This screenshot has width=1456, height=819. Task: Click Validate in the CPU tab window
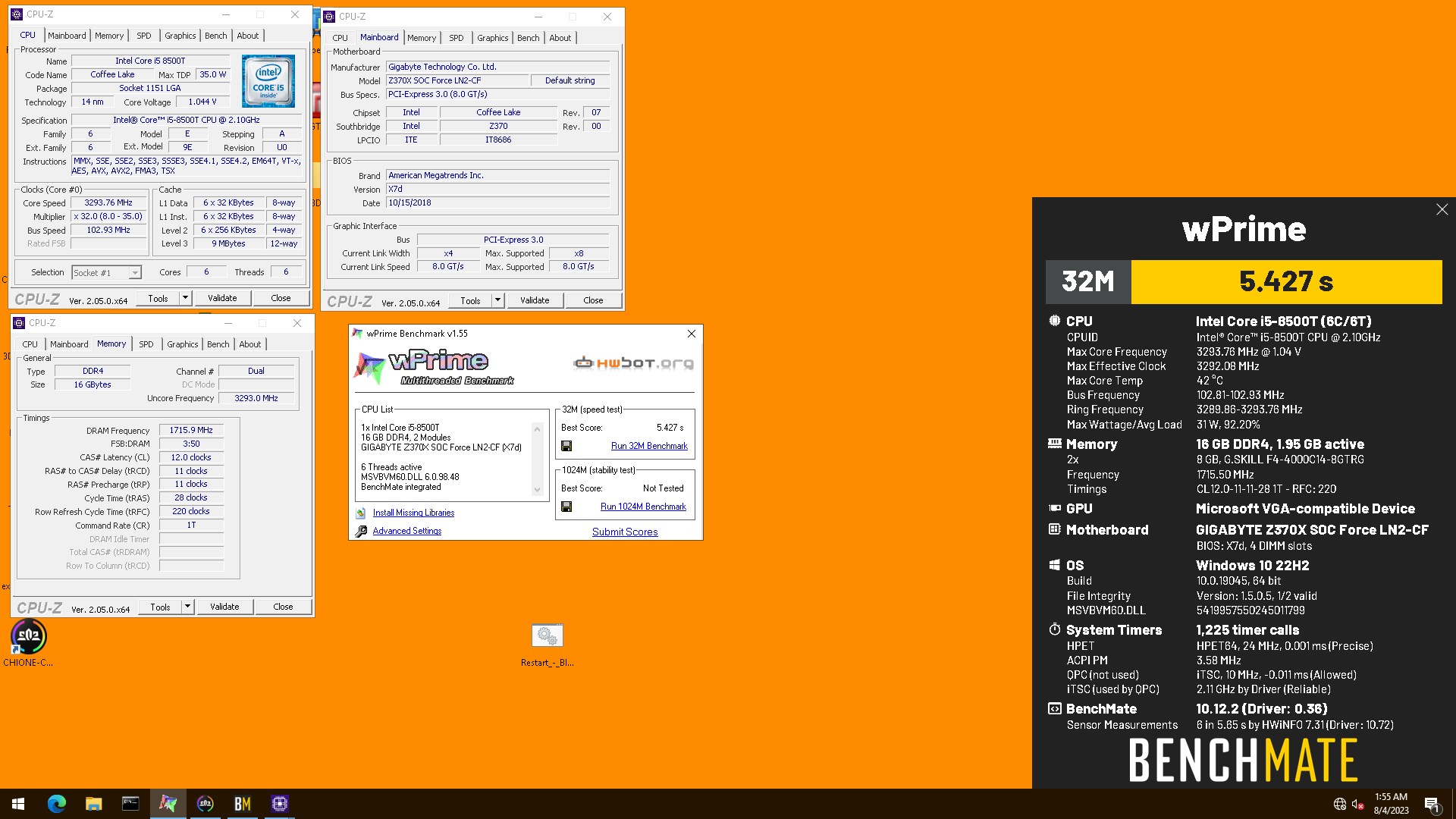click(222, 298)
